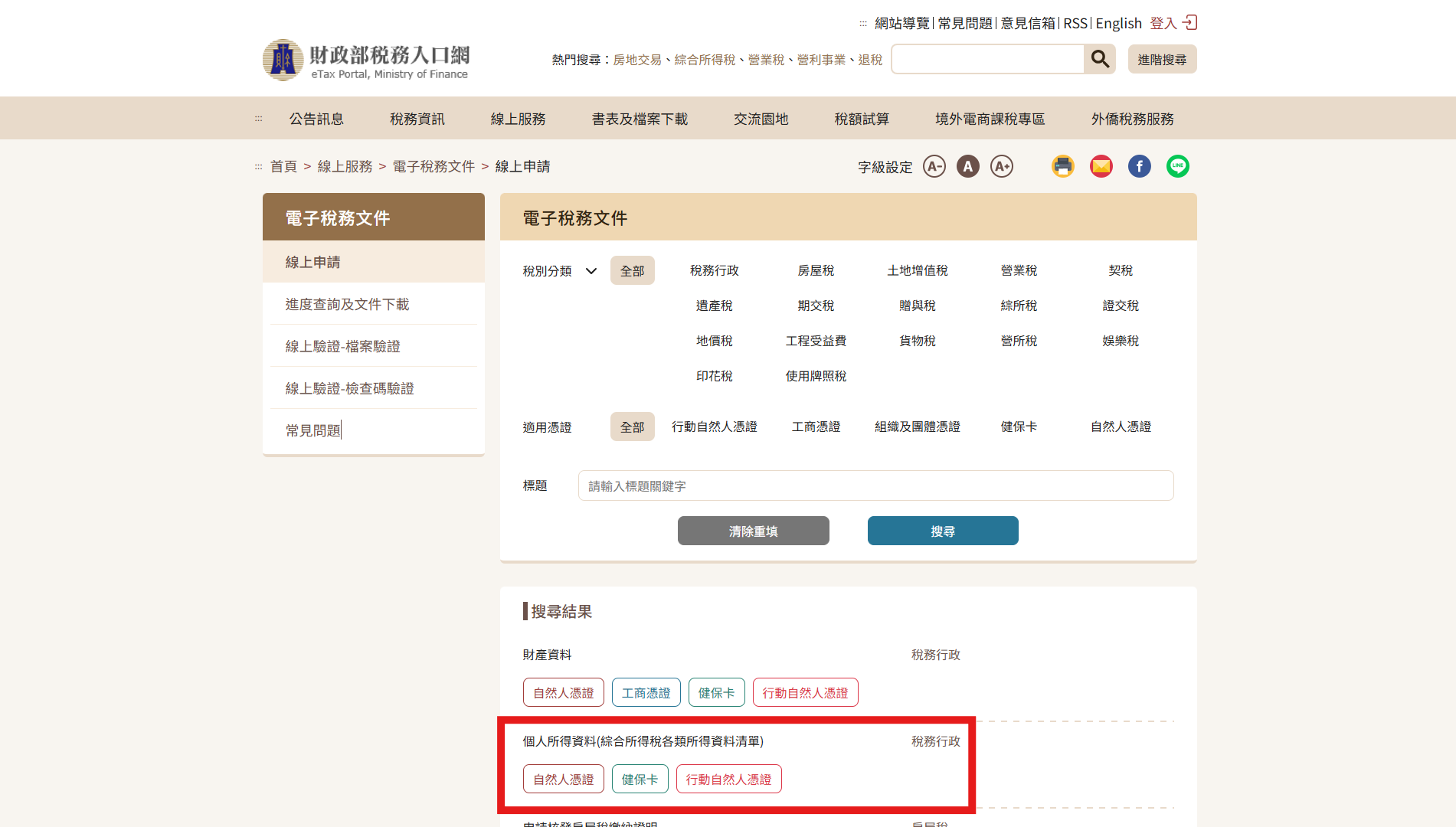
Task: Increase font size with A+ icon
Action: pos(1001,166)
